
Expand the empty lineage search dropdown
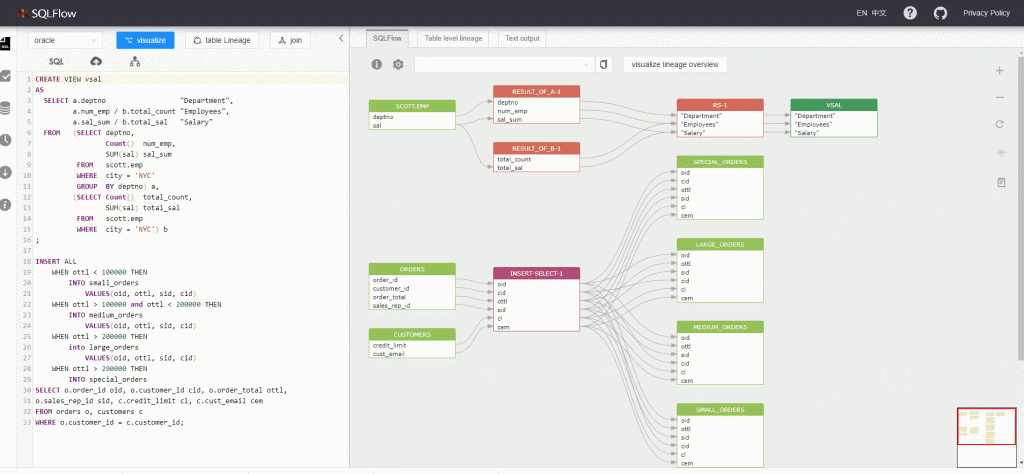coord(503,64)
